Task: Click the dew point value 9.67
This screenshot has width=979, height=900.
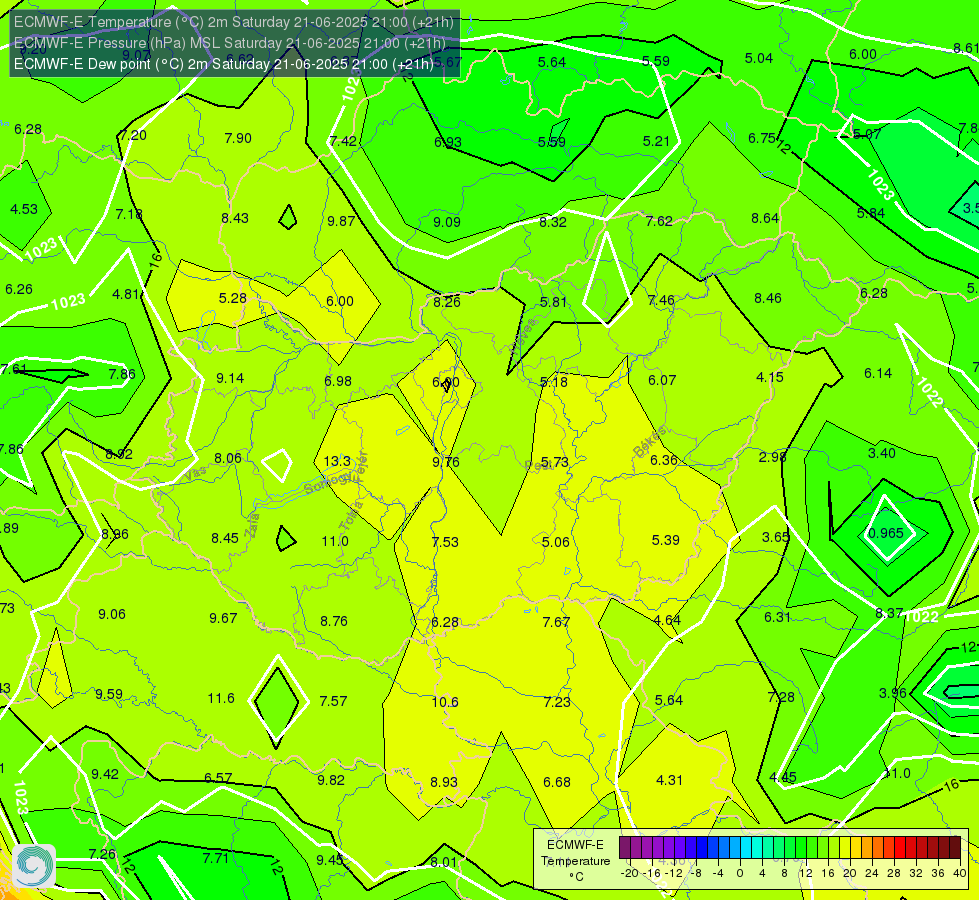Action: pos(223,618)
